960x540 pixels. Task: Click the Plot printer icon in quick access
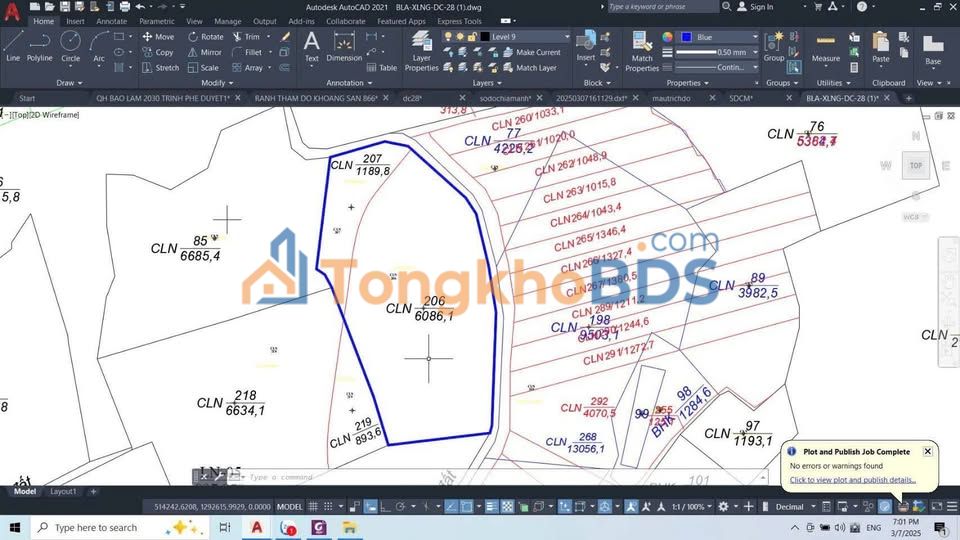[x=124, y=7]
